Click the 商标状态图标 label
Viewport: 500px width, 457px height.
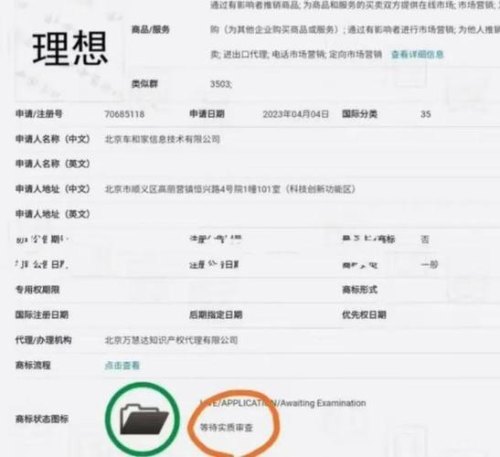coord(42,419)
